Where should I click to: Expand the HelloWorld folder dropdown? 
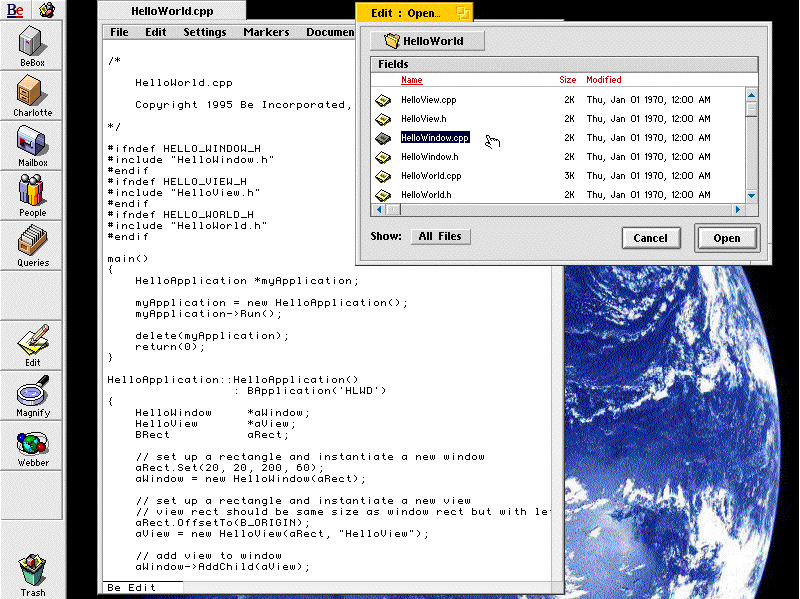point(427,41)
